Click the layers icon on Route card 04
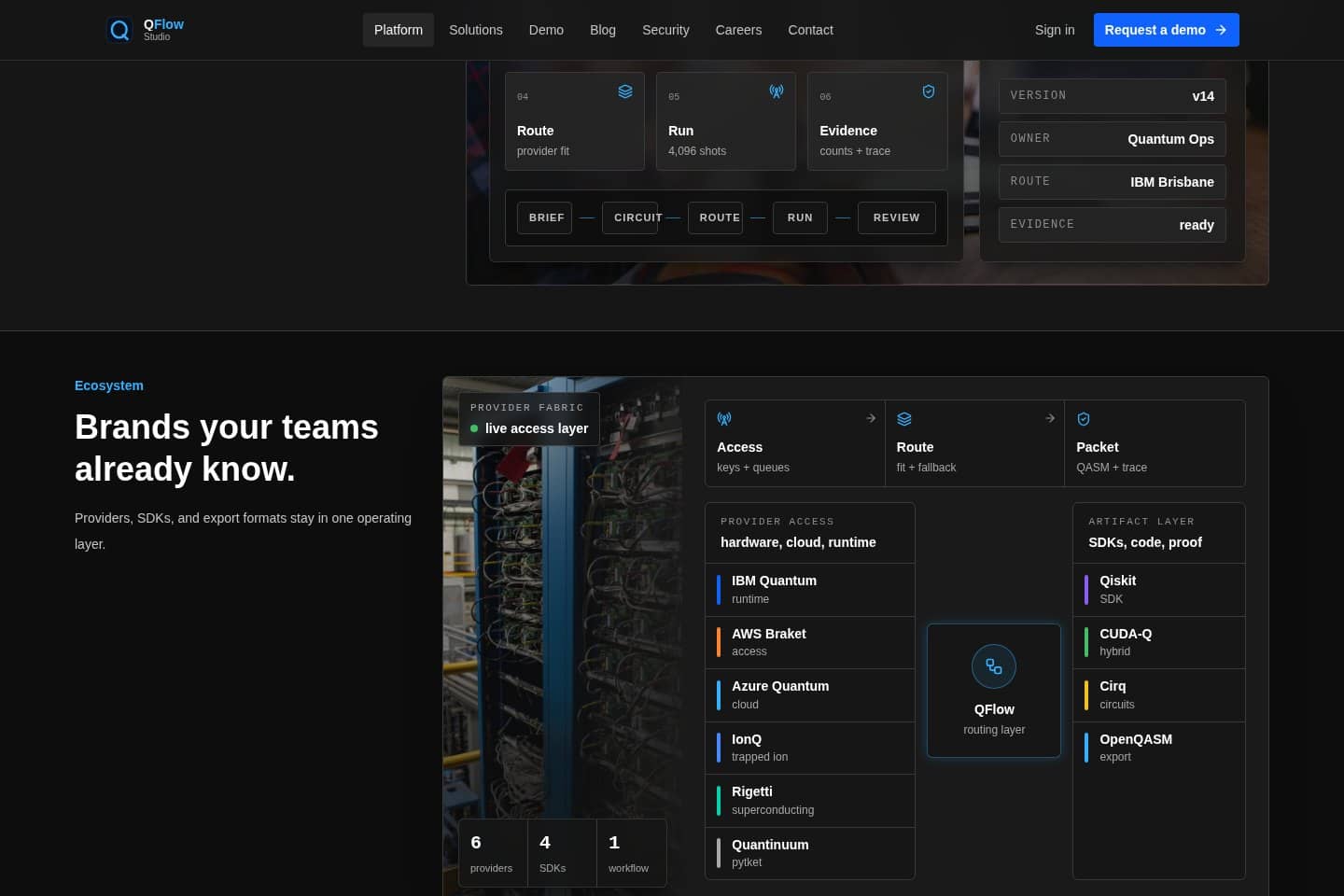 coord(625,91)
